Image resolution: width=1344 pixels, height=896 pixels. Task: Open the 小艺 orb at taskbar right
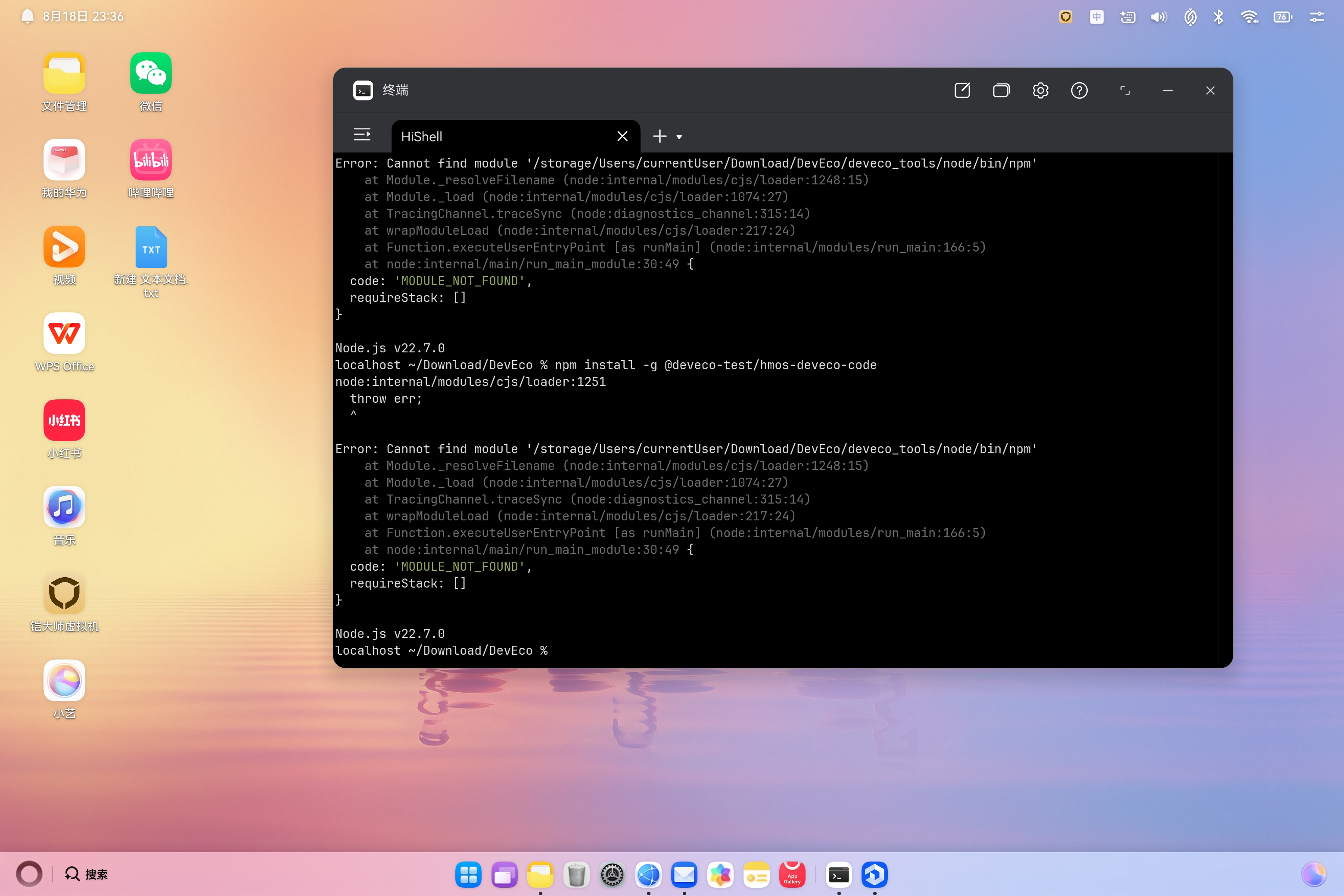(1314, 874)
